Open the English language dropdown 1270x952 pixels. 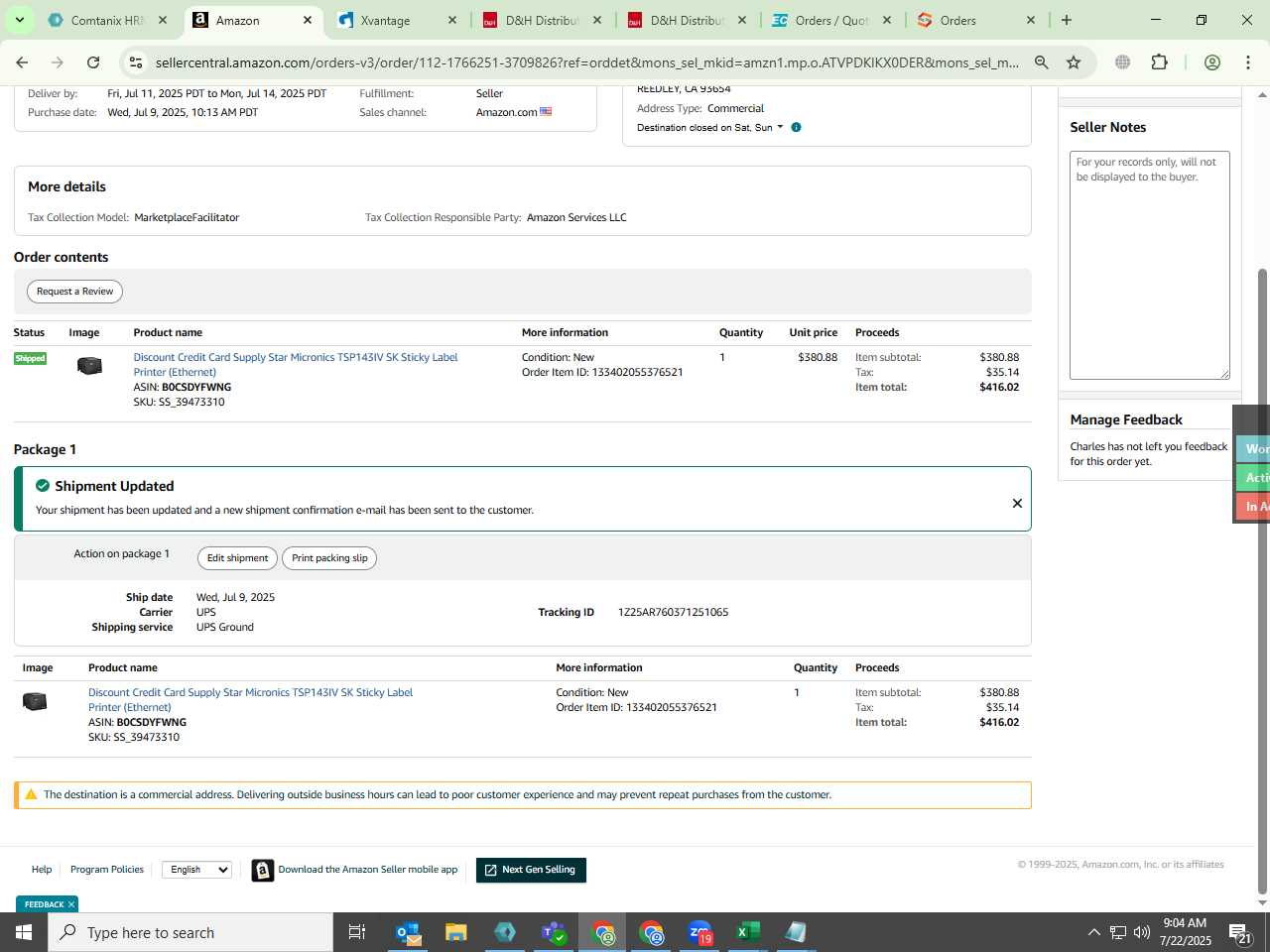(x=196, y=870)
